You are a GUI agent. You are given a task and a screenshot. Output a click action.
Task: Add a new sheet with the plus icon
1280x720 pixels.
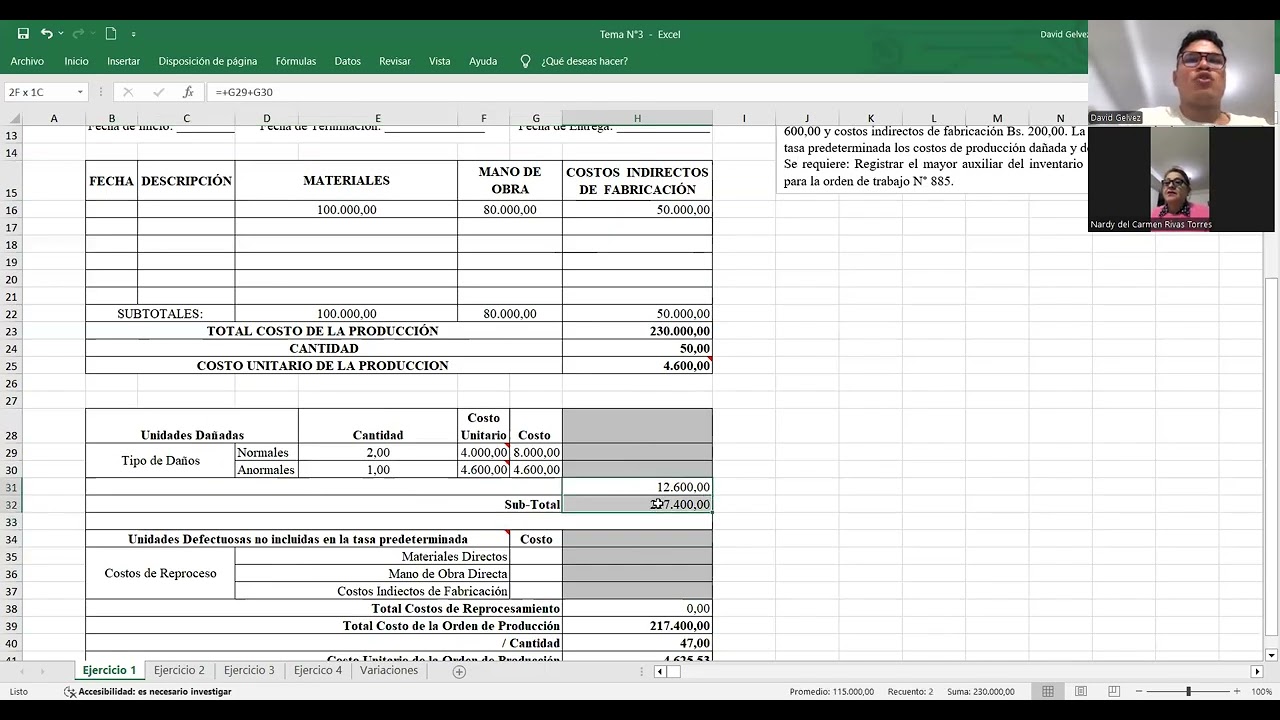pyautogui.click(x=459, y=671)
